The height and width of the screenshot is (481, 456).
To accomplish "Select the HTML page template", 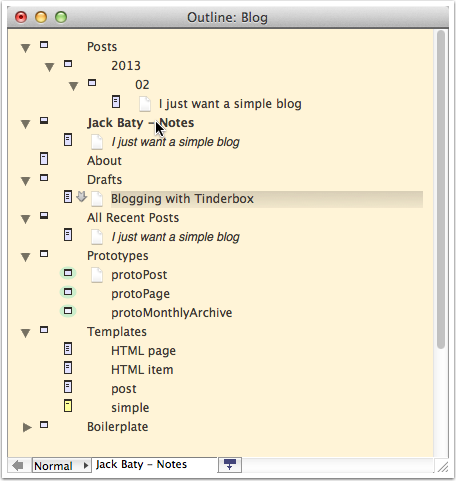I will pos(143,351).
